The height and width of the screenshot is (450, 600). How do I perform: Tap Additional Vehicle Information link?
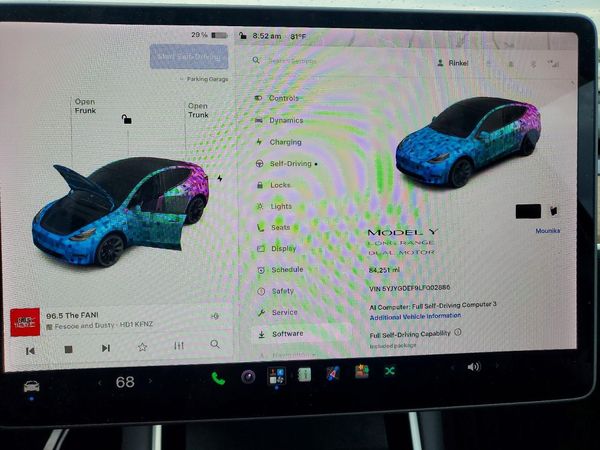[x=415, y=316]
